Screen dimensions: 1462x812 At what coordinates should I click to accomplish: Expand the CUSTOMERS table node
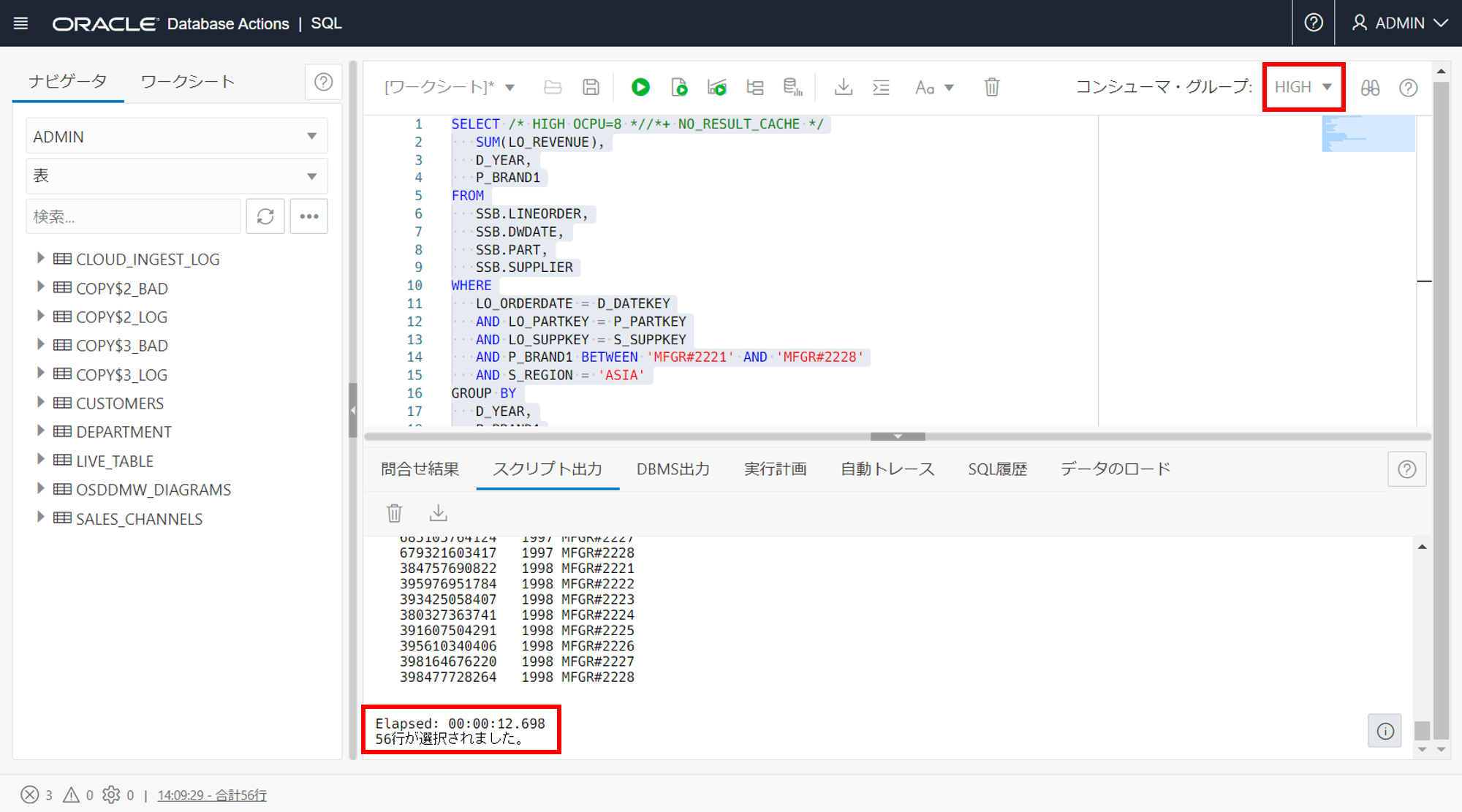(x=41, y=403)
